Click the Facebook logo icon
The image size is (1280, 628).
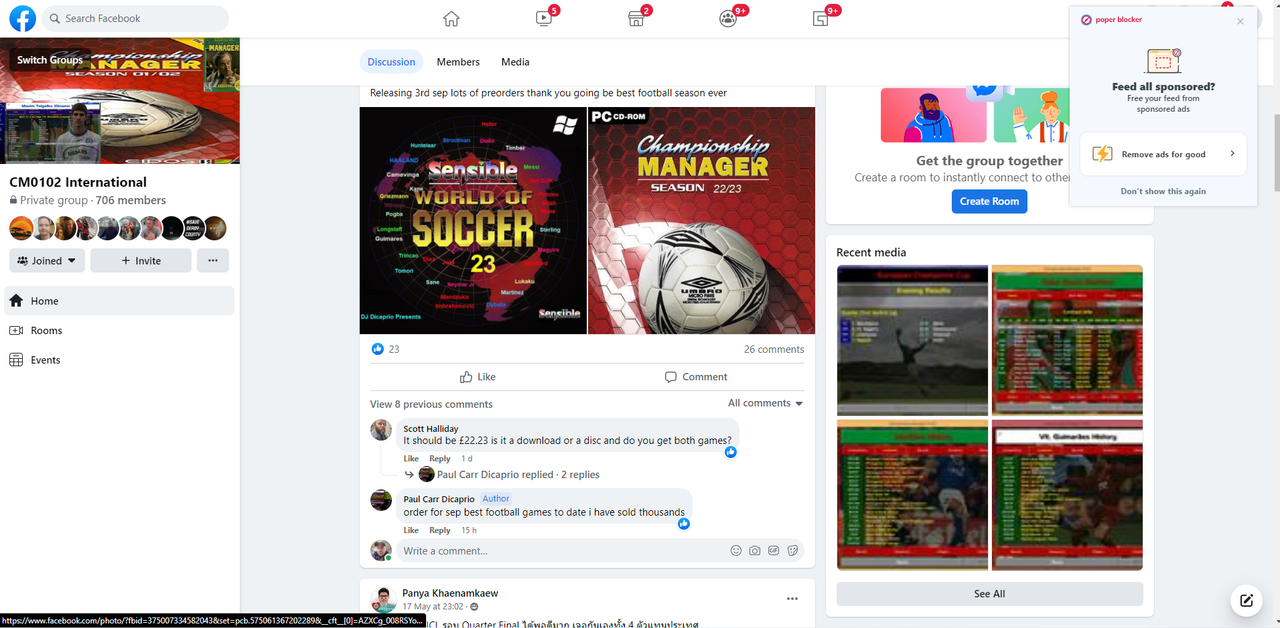[x=22, y=18]
